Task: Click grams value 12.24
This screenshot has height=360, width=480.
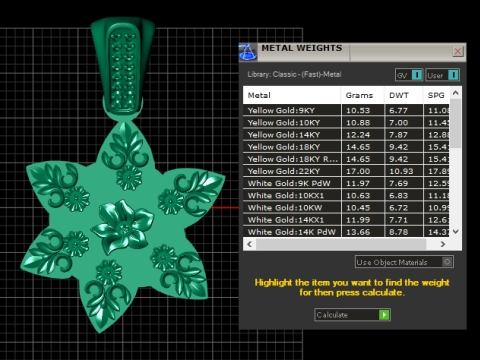Action: 358,135
